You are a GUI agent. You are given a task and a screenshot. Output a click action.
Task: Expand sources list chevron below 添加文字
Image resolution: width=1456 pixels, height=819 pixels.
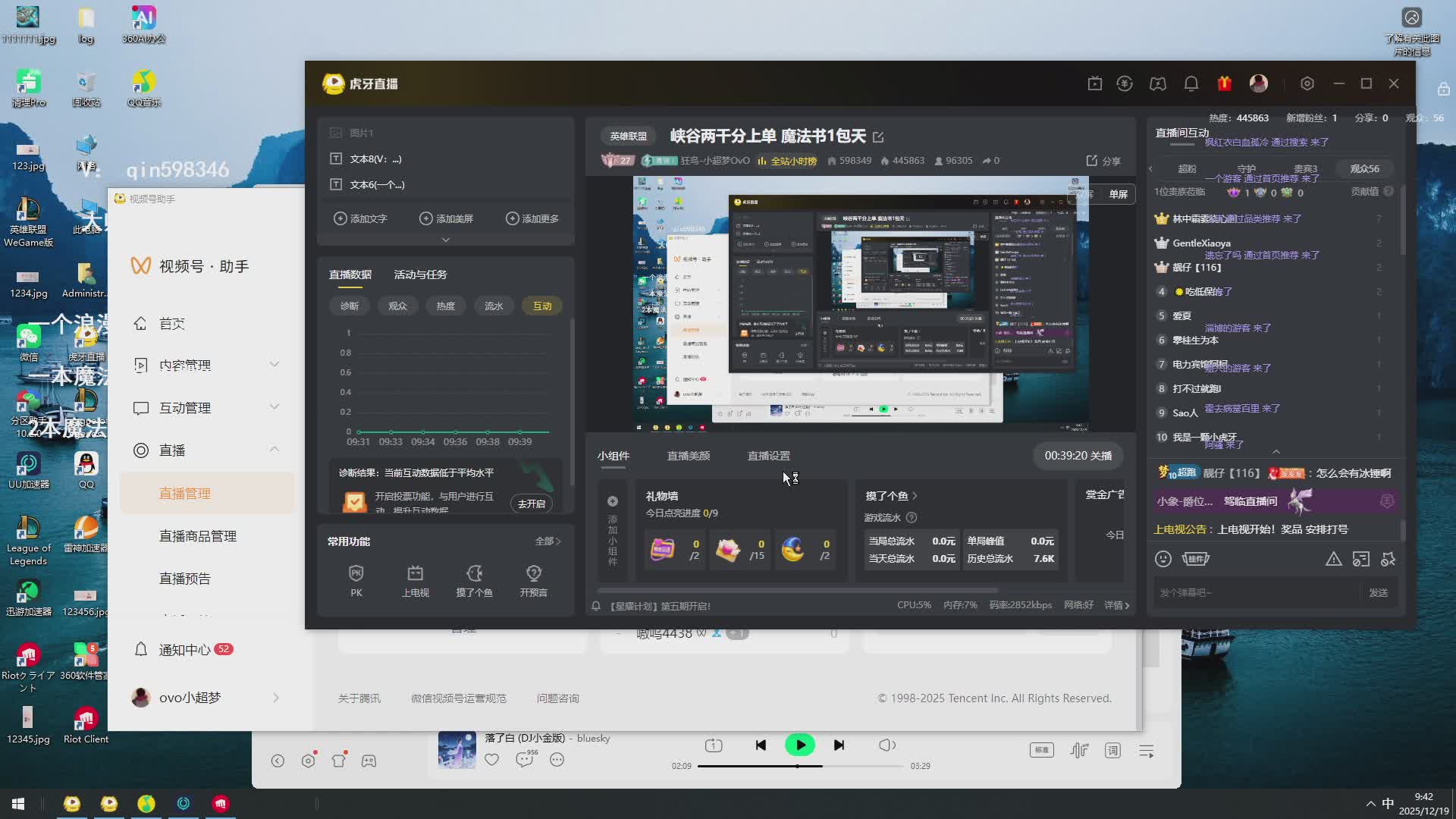(x=446, y=240)
